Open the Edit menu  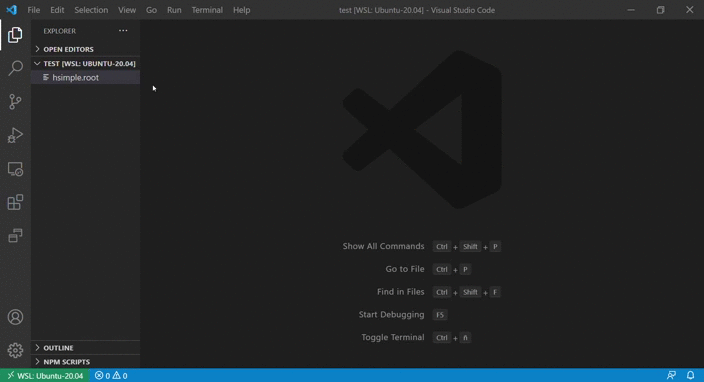57,10
